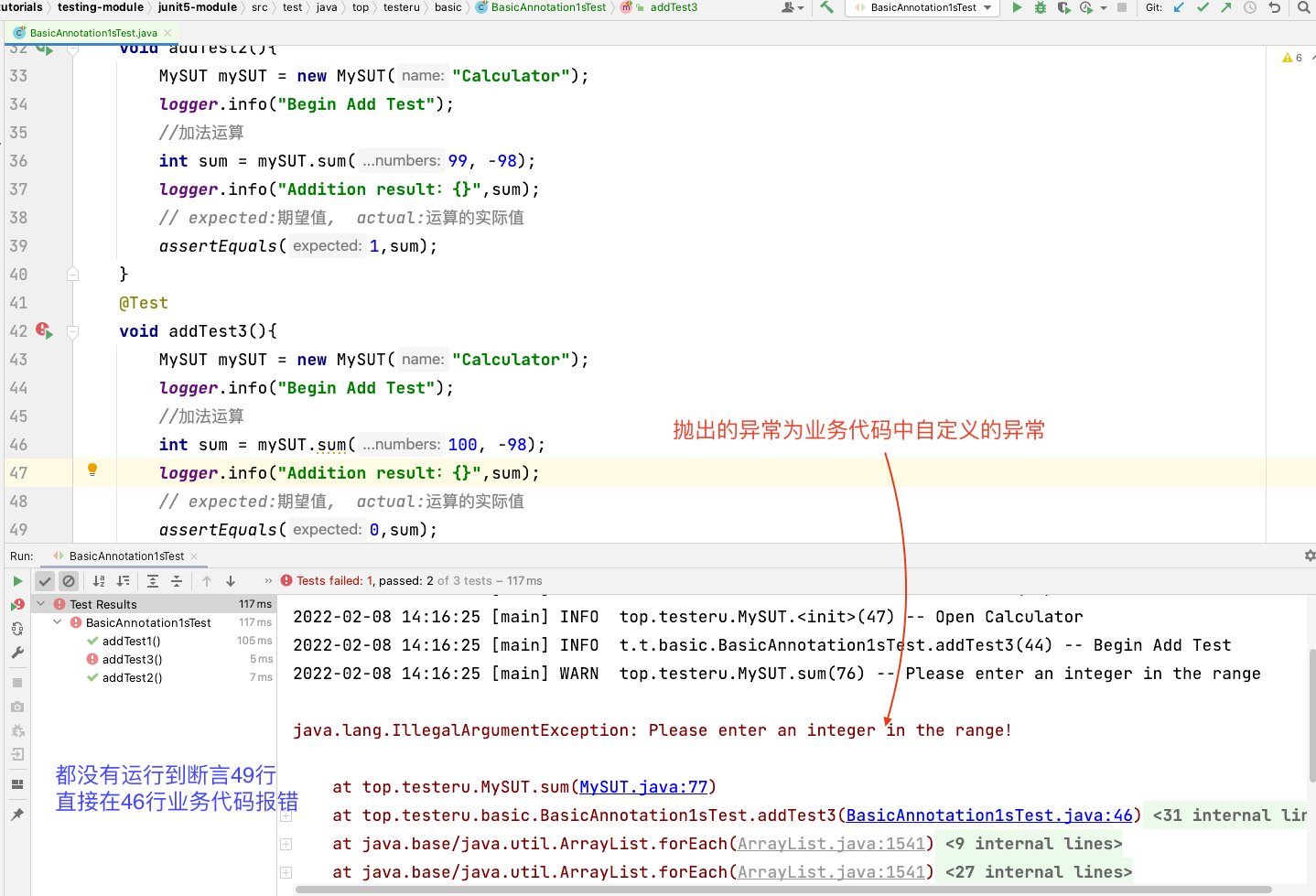Show Git history clock icon

click(x=1250, y=7)
